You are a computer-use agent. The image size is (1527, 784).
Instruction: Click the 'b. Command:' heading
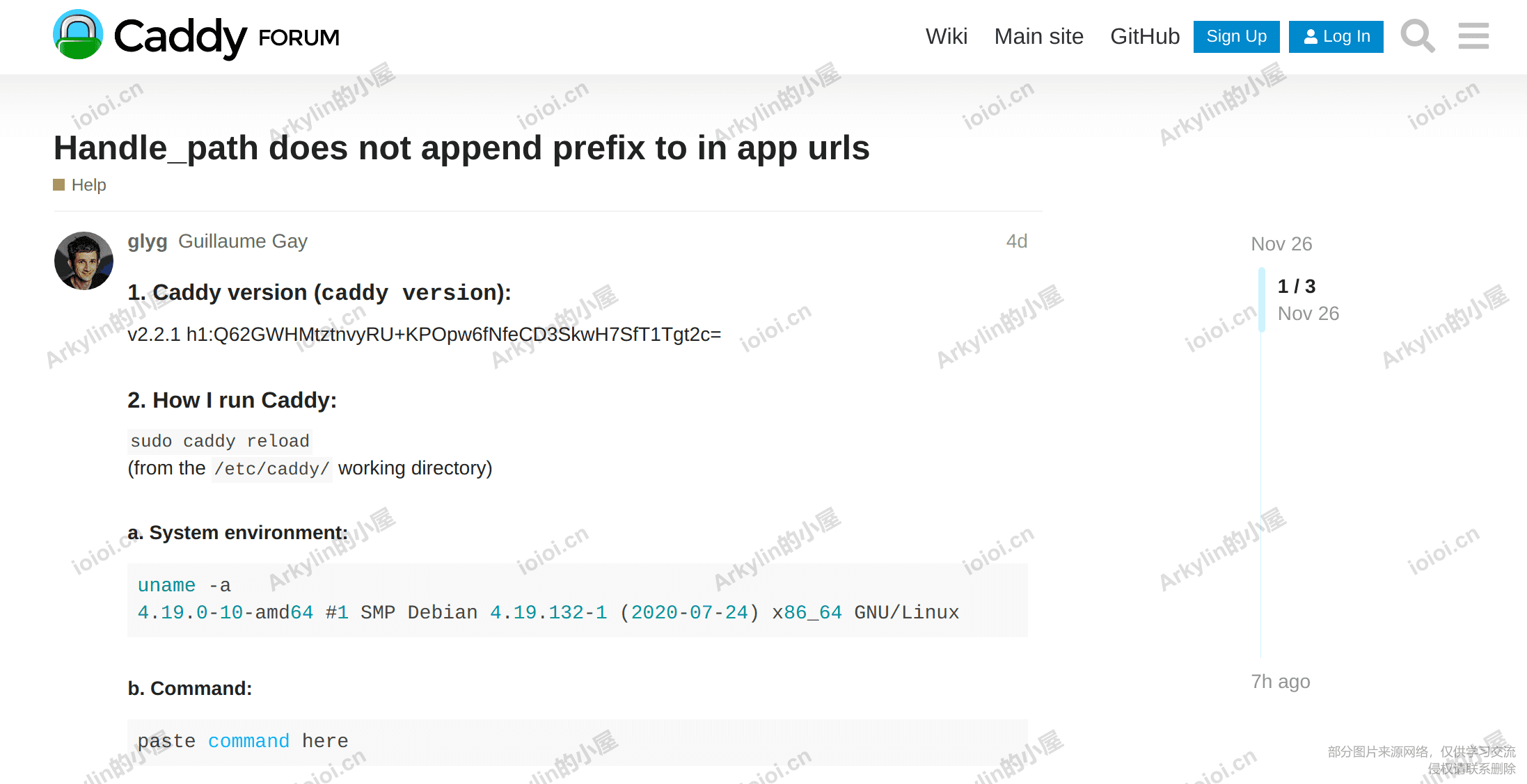[190, 689]
